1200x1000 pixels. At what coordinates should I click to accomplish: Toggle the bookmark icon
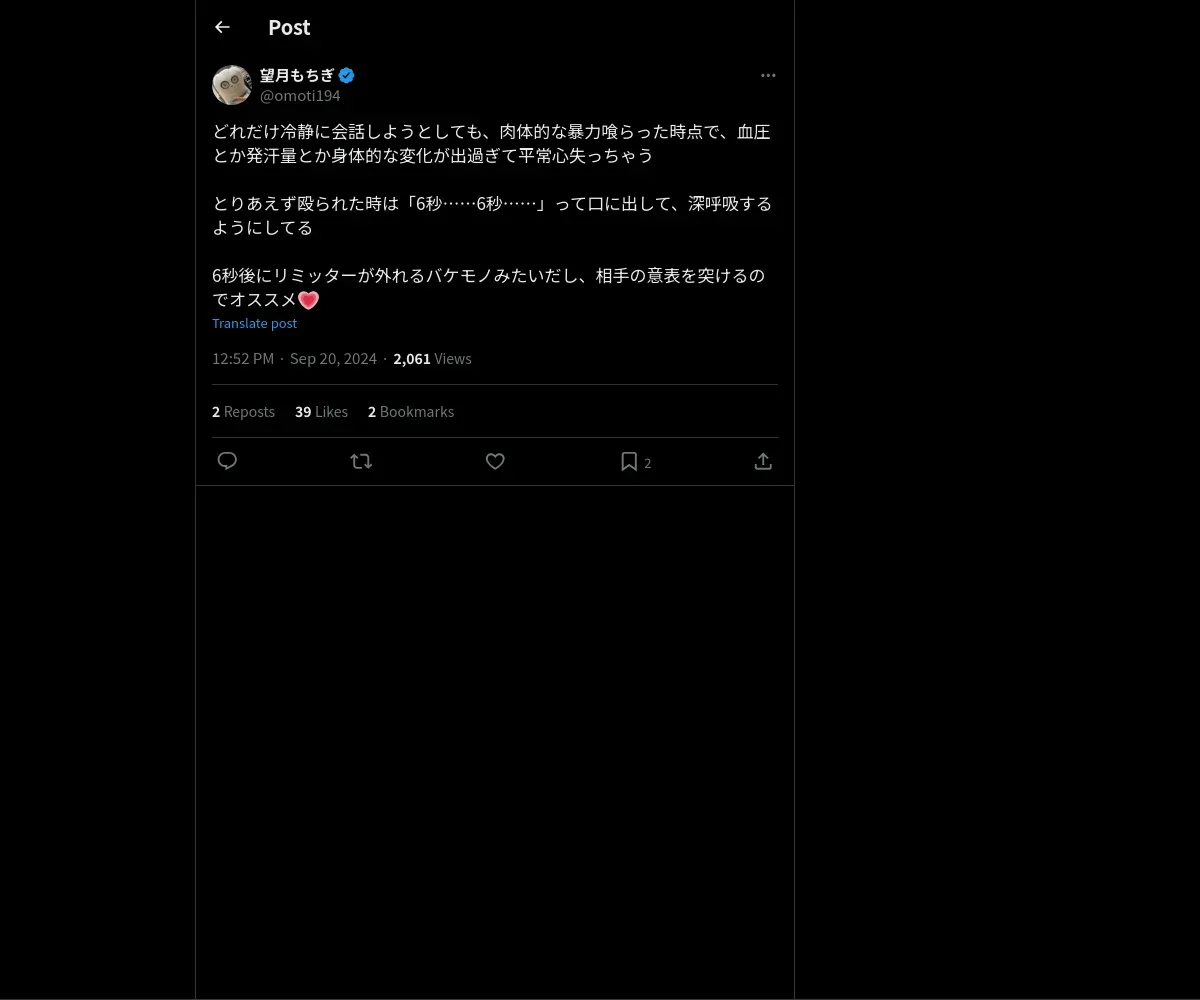coord(629,461)
